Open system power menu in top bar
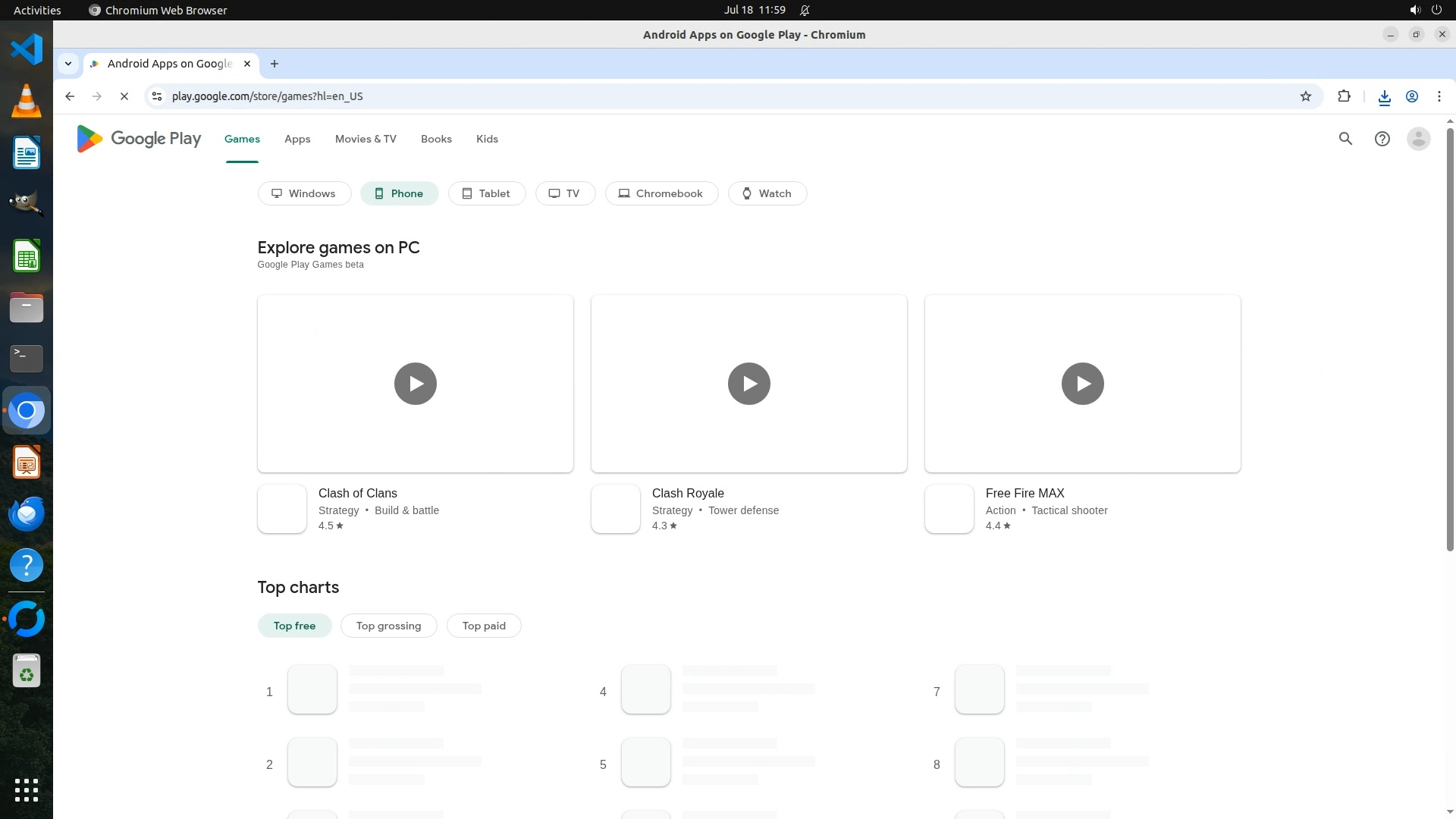Viewport: 1456px width, 819px height. (x=1436, y=10)
